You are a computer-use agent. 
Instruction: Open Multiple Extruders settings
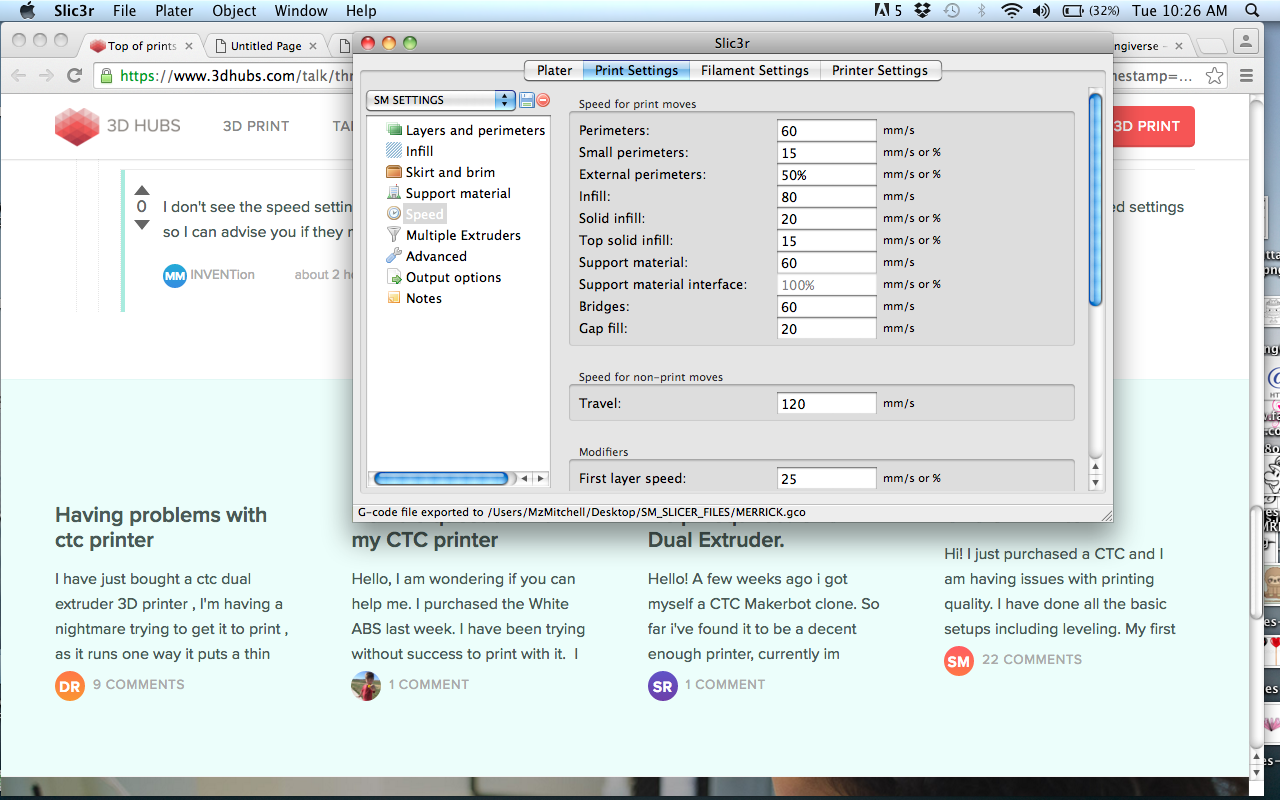tap(462, 235)
